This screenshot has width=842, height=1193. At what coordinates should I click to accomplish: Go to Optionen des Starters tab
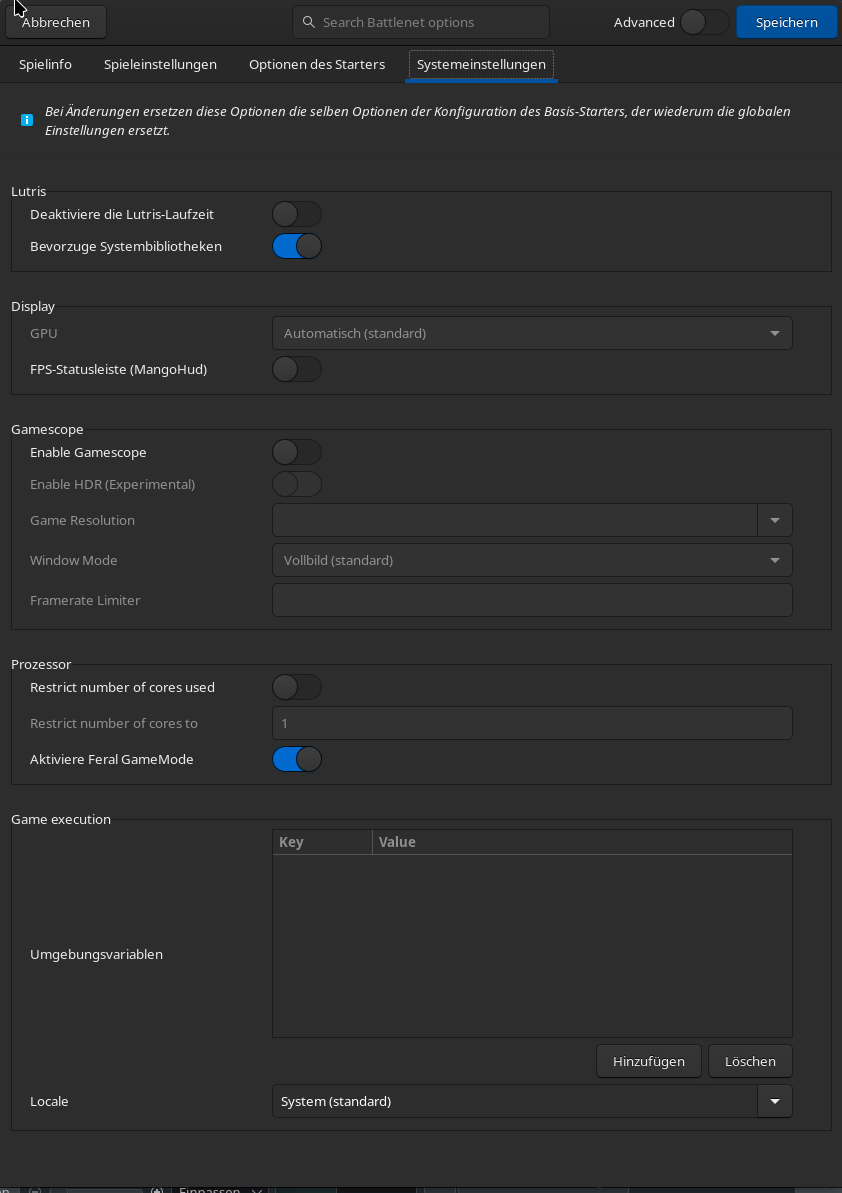click(317, 65)
